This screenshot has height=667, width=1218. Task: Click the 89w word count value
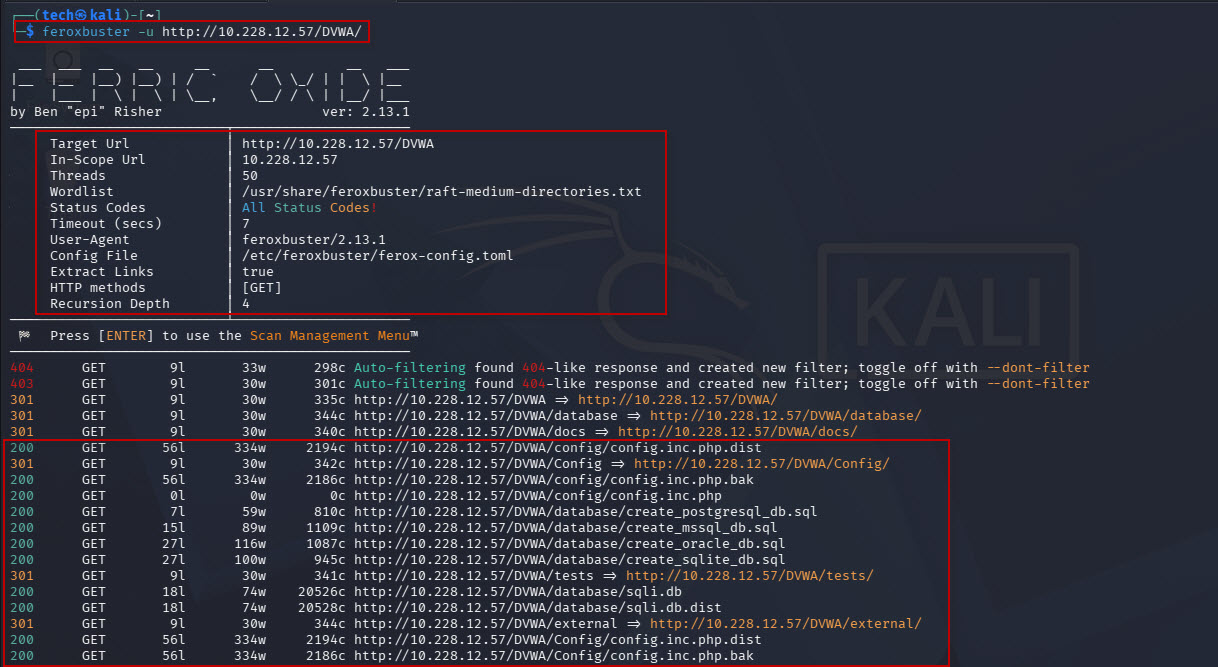[x=254, y=528]
